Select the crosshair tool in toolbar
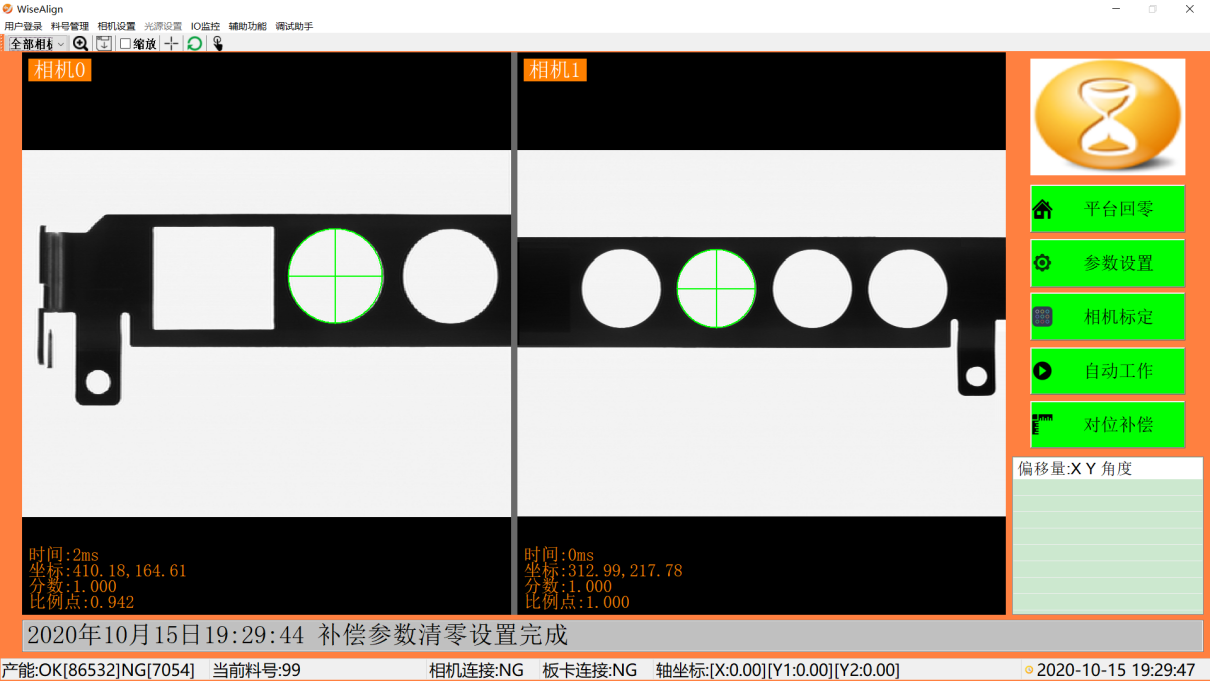Image resolution: width=1210 pixels, height=681 pixels. pos(171,43)
